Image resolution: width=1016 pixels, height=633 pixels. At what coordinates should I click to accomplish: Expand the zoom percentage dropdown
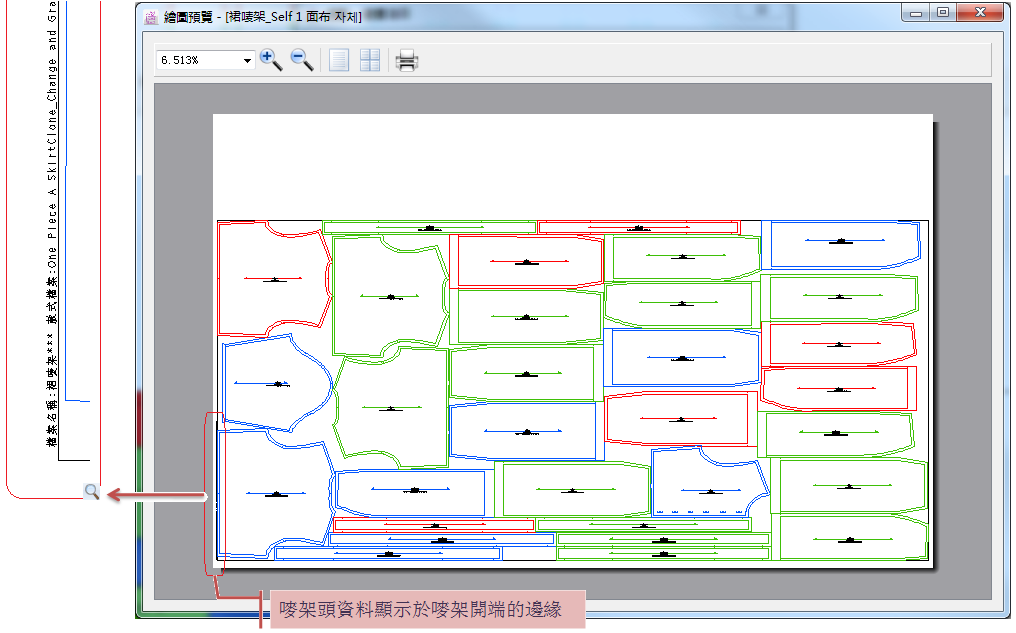(247, 61)
